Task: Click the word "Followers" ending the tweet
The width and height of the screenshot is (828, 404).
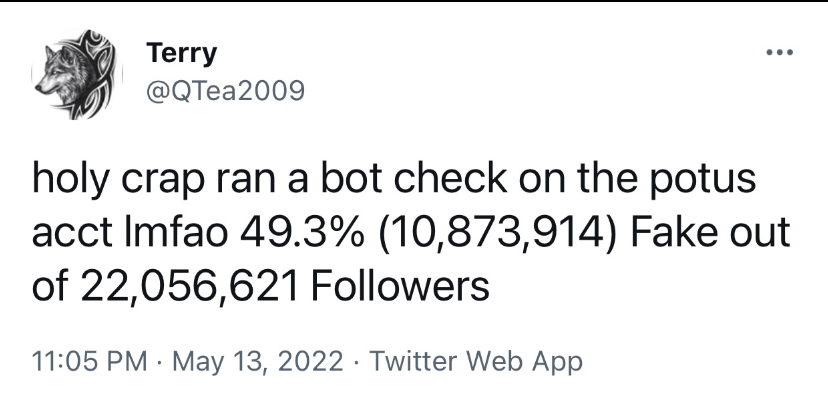Action: tap(400, 286)
